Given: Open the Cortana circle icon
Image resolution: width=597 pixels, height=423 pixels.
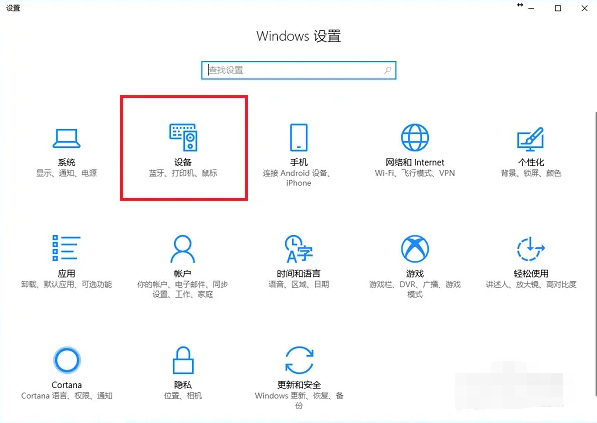Looking at the screenshot, I should (67, 360).
